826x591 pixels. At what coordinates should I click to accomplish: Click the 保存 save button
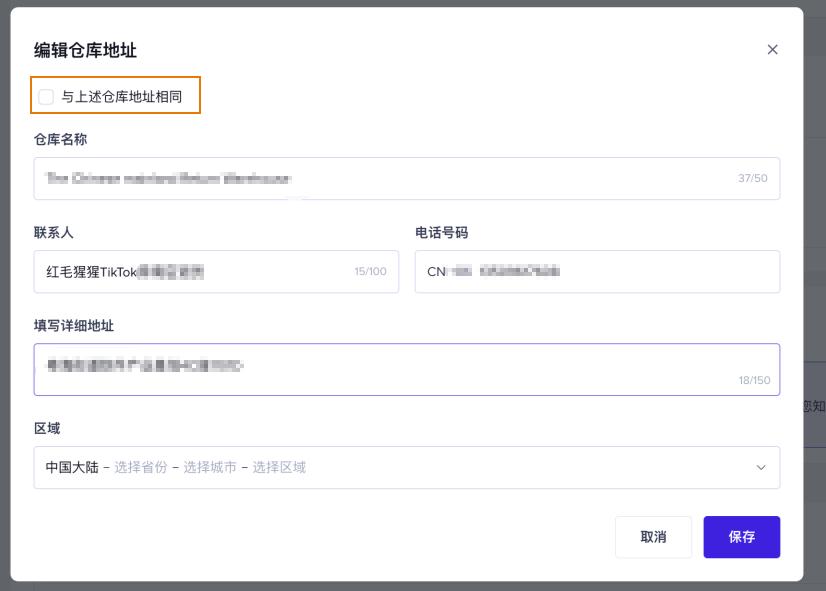(x=742, y=537)
